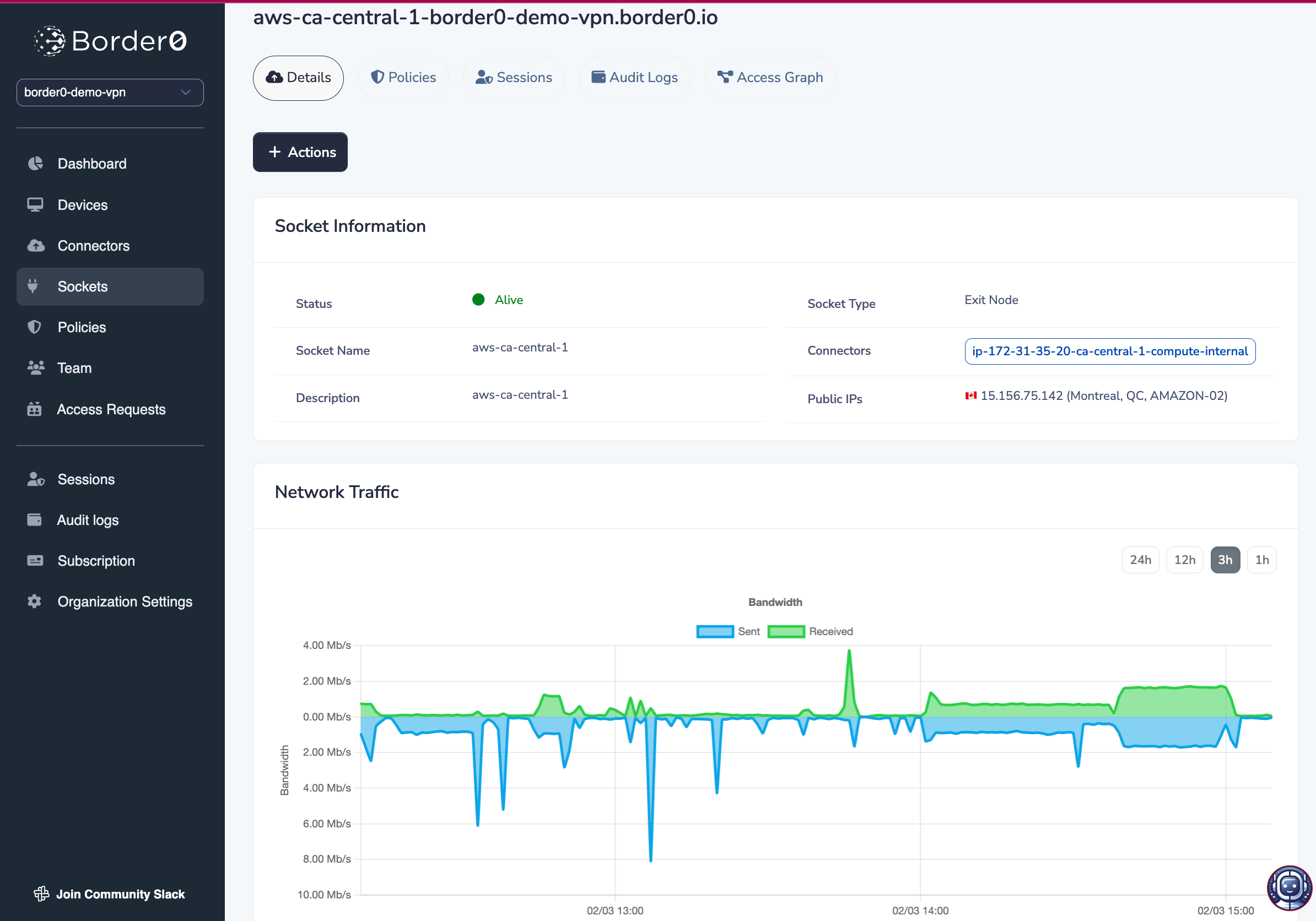Open the border0-demo-vpn organization dropdown

pyautogui.click(x=110, y=92)
